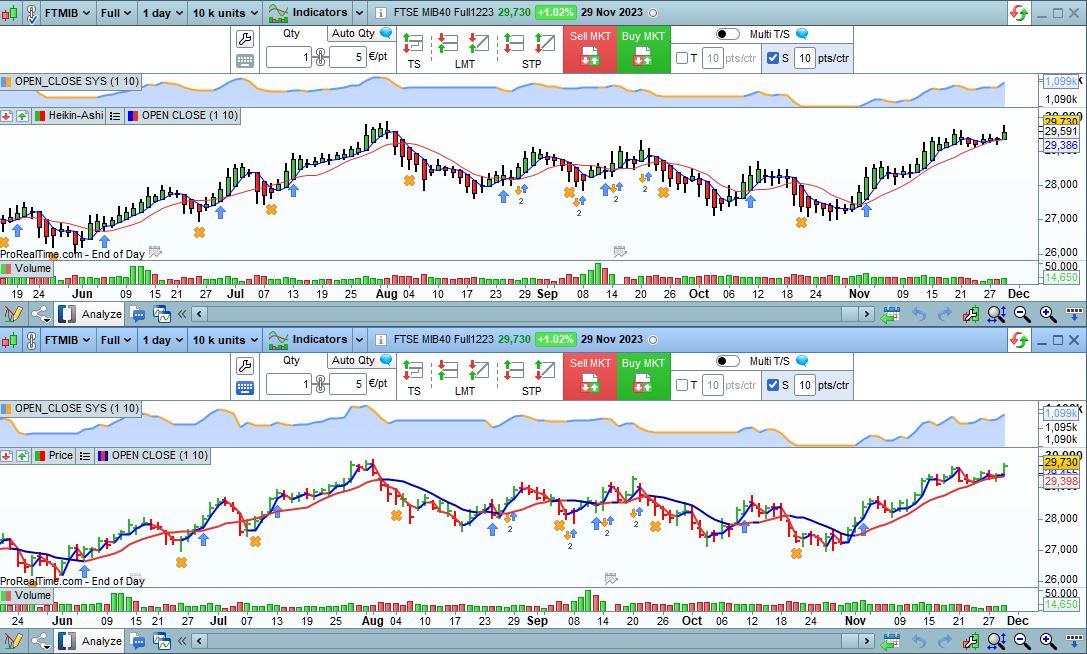Open the 1 day timeframe dropdown in top chart
The height and width of the screenshot is (654, 1087).
tap(162, 12)
